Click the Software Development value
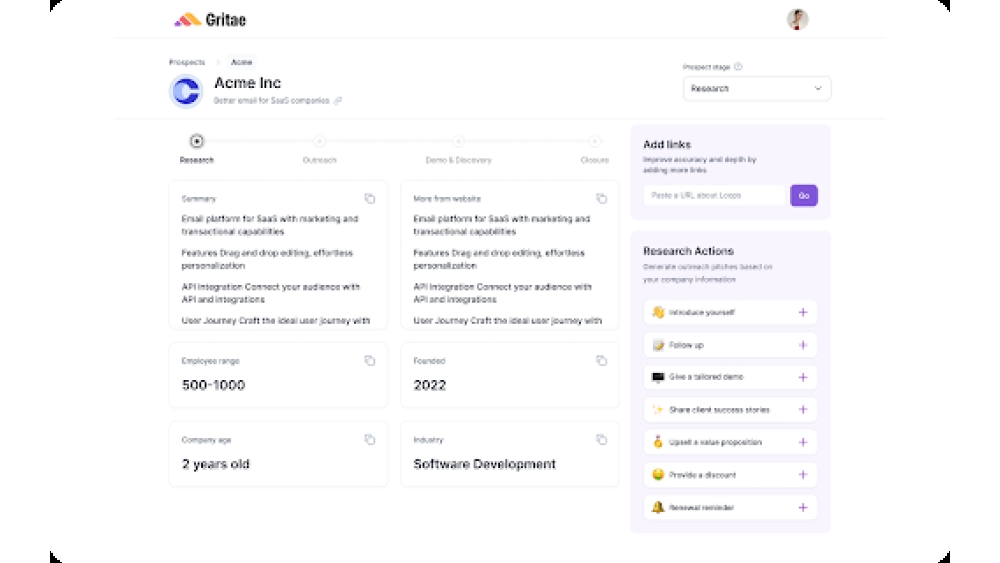Screen dimensions: 1000x563 coord(485,464)
